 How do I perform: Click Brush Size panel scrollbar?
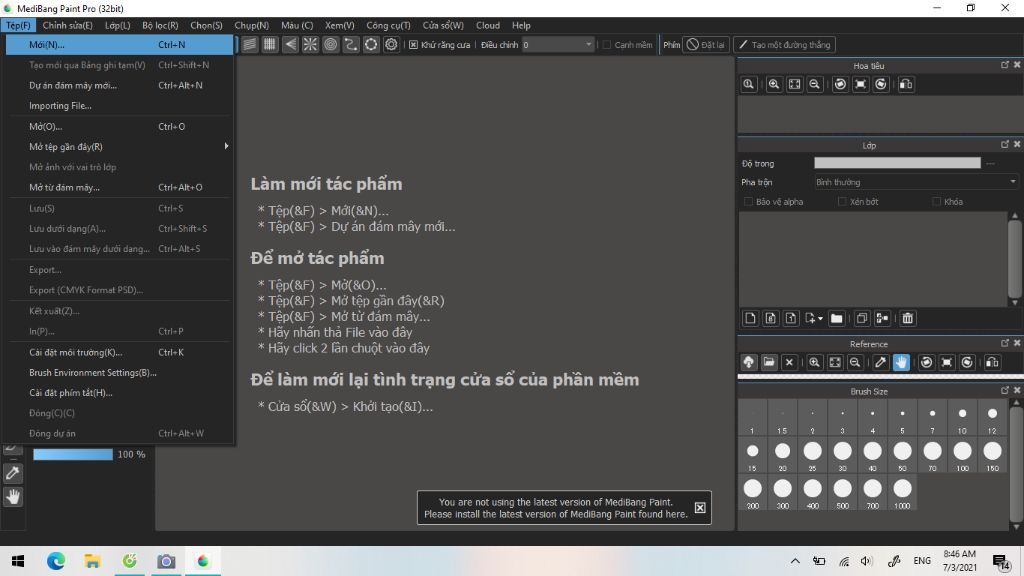(1016, 464)
